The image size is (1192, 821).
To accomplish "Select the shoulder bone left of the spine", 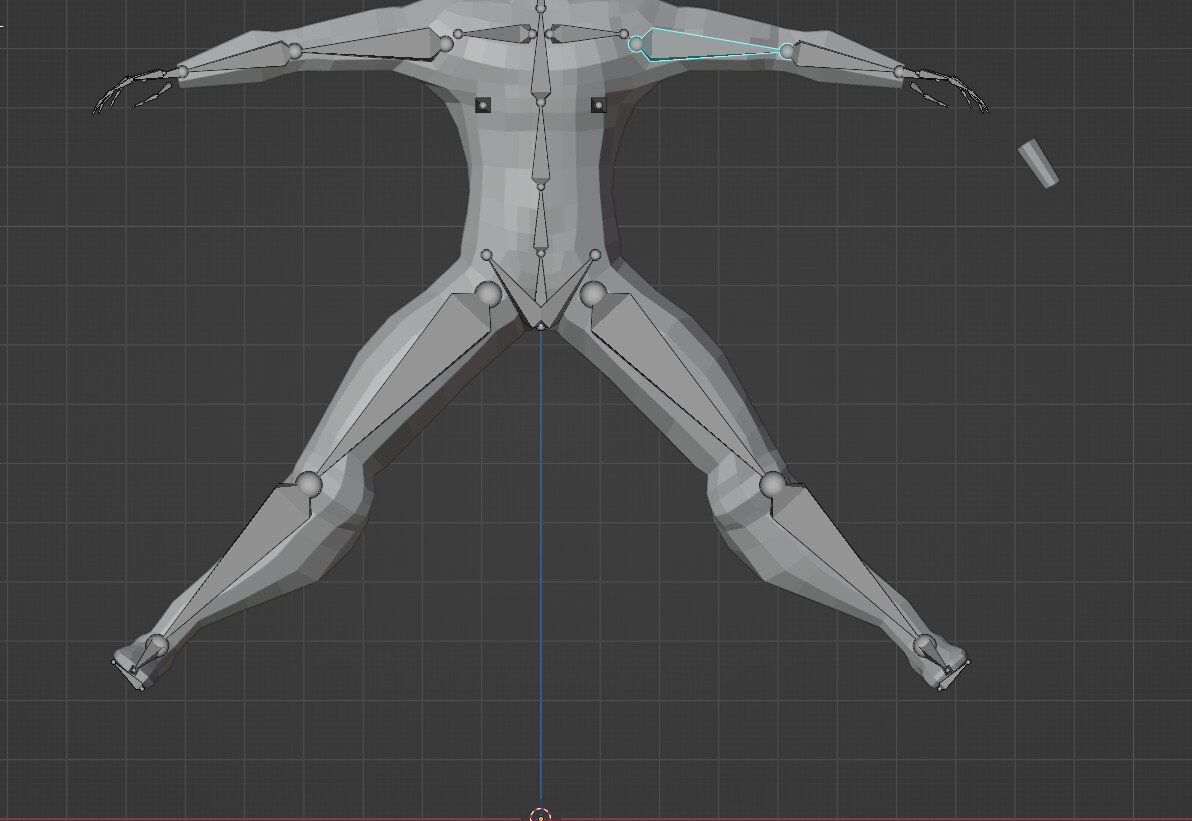I will click(x=494, y=33).
